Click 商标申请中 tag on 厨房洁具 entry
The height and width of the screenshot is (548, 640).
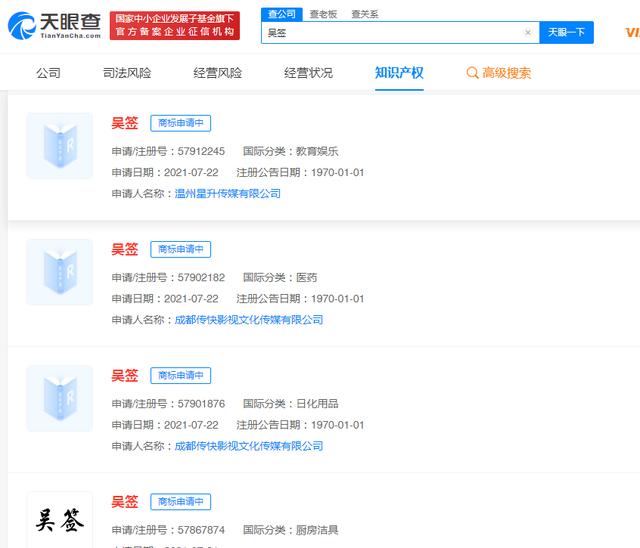(180, 502)
